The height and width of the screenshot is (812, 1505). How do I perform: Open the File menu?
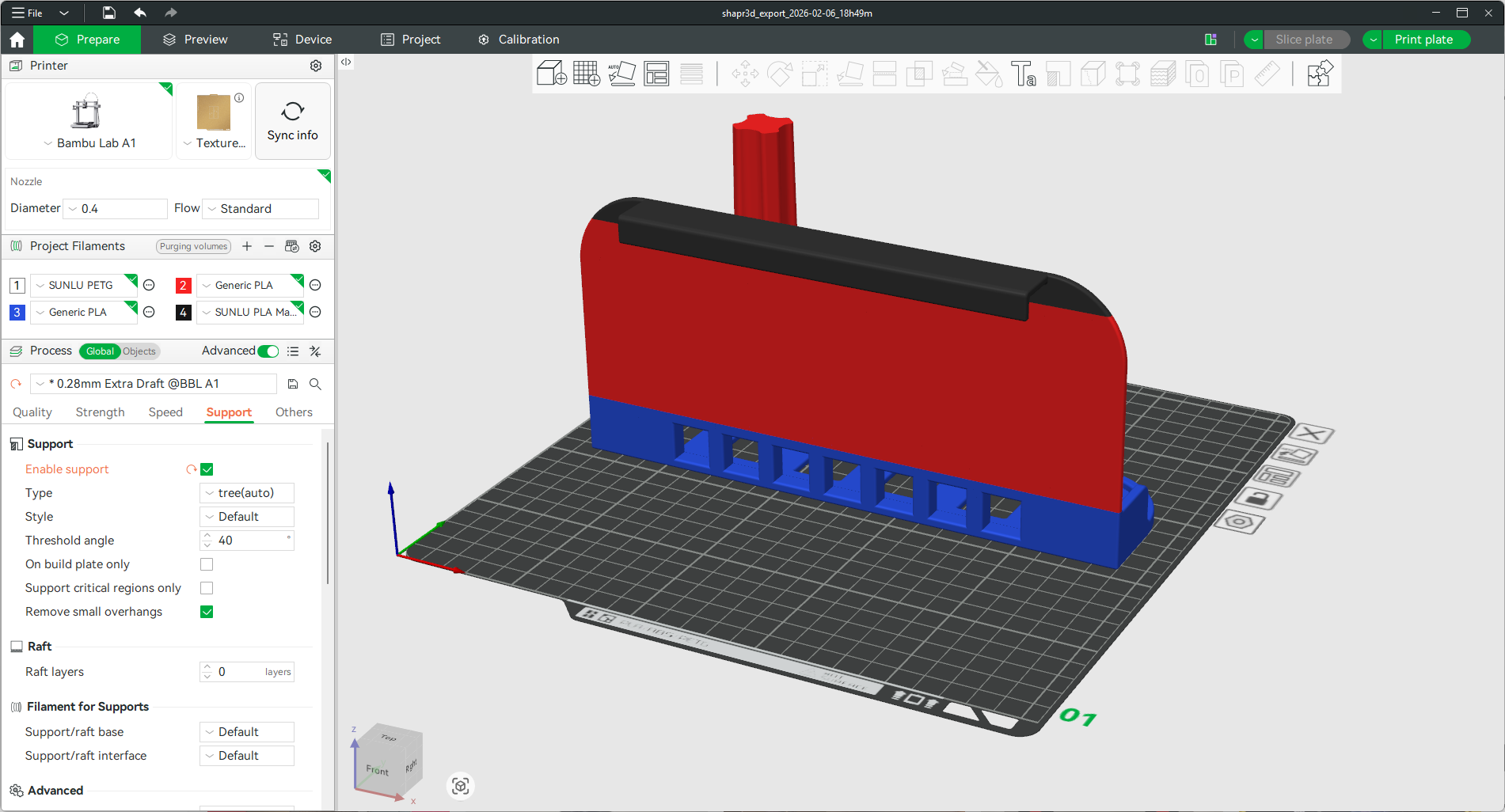29,13
